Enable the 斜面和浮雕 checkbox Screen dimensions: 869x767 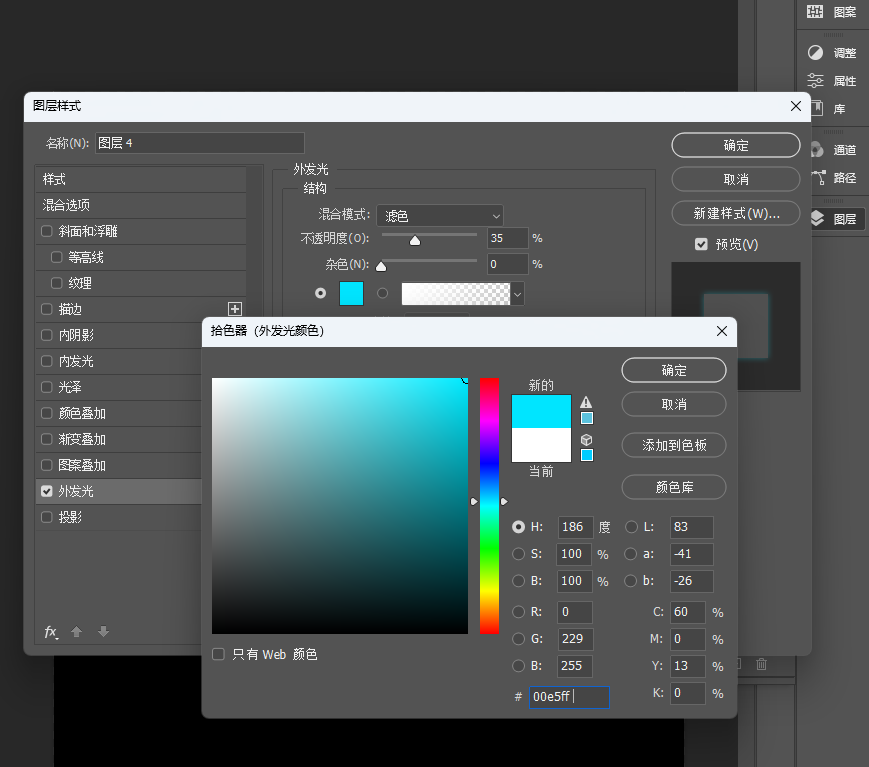tap(47, 231)
